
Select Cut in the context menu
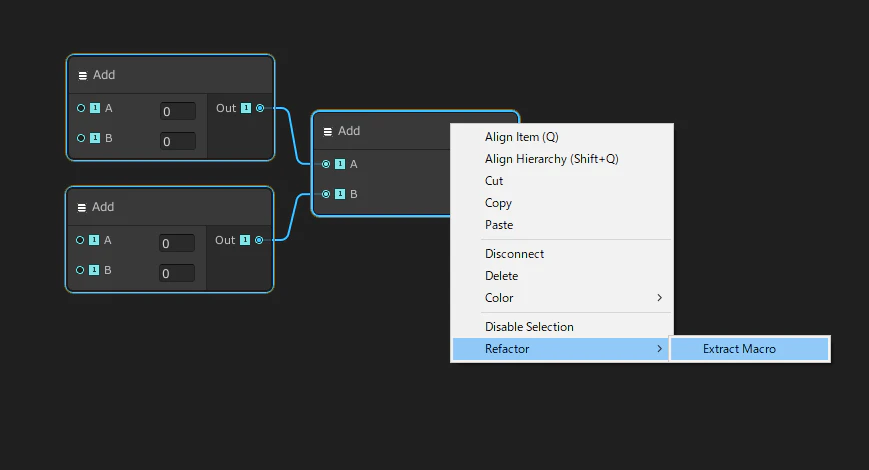(562, 181)
